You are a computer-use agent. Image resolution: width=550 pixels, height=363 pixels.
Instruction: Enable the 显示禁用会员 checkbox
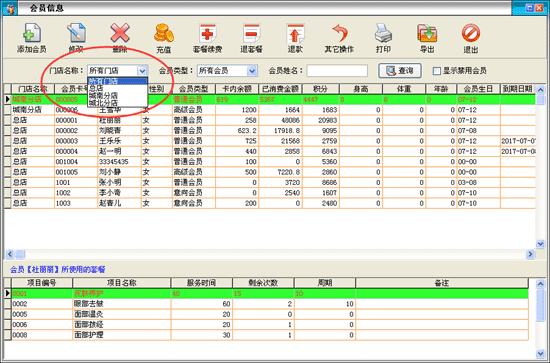[x=437, y=71]
